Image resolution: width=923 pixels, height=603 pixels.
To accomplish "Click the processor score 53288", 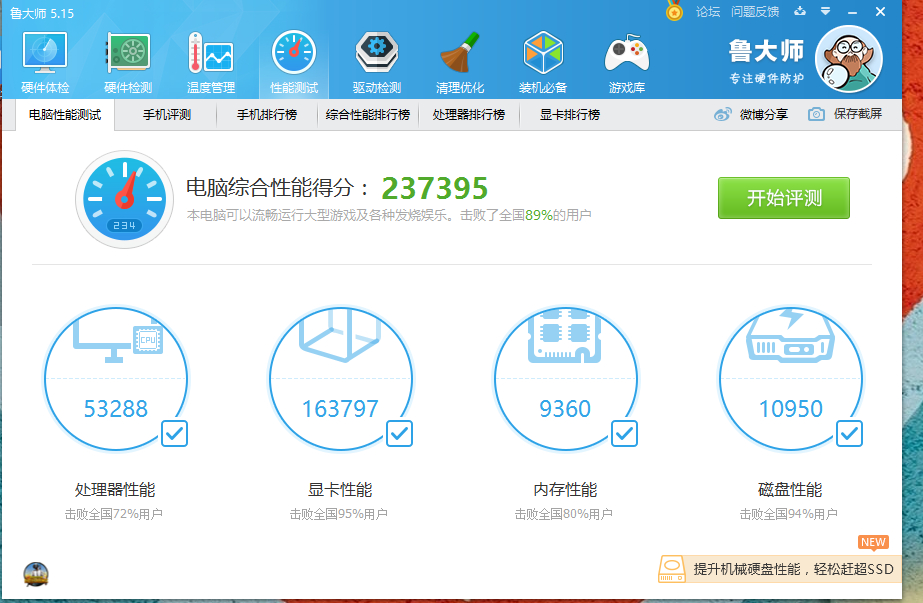I will (x=115, y=409).
